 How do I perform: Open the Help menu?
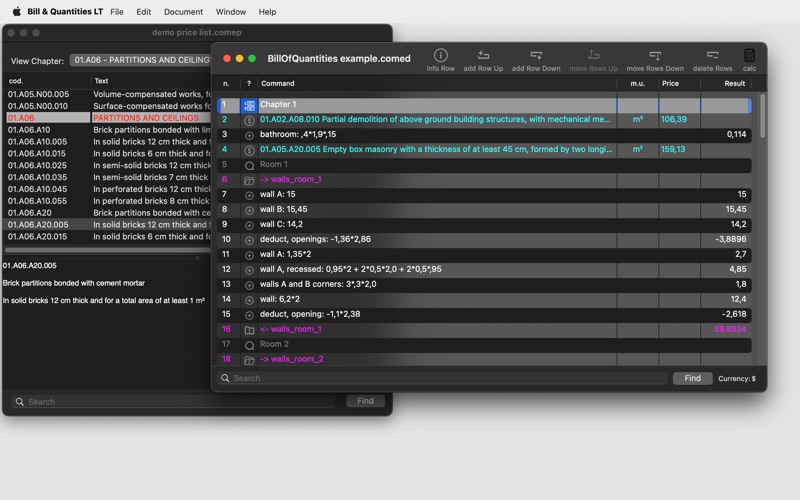tap(267, 12)
